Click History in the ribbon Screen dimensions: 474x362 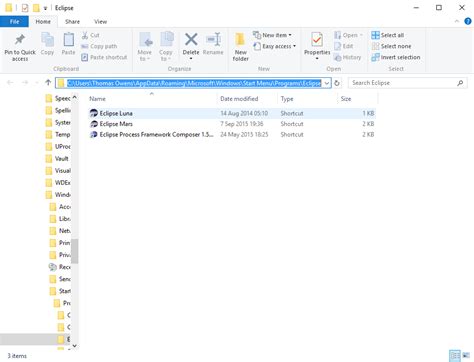[x=348, y=57]
